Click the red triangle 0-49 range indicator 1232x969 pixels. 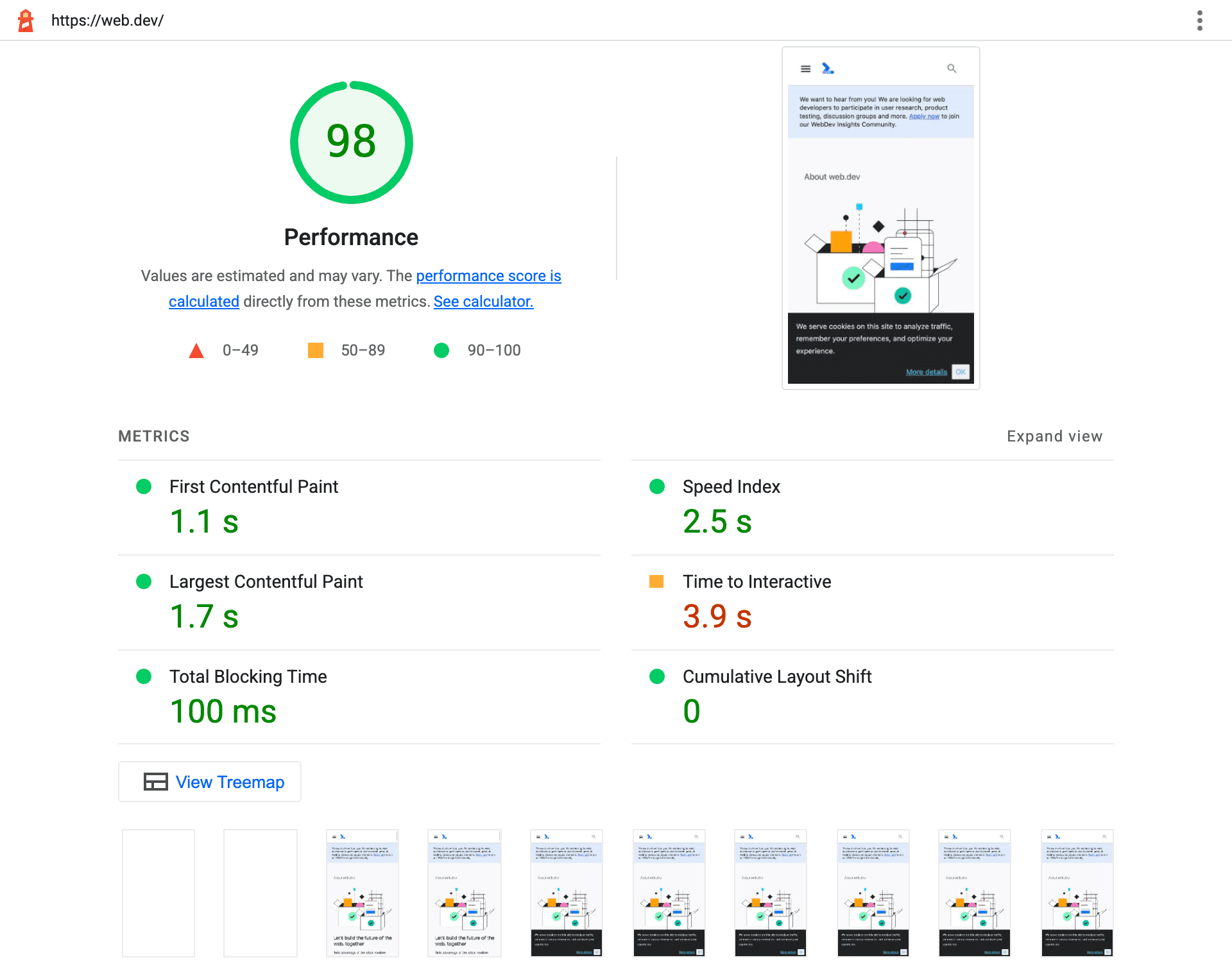pos(196,350)
